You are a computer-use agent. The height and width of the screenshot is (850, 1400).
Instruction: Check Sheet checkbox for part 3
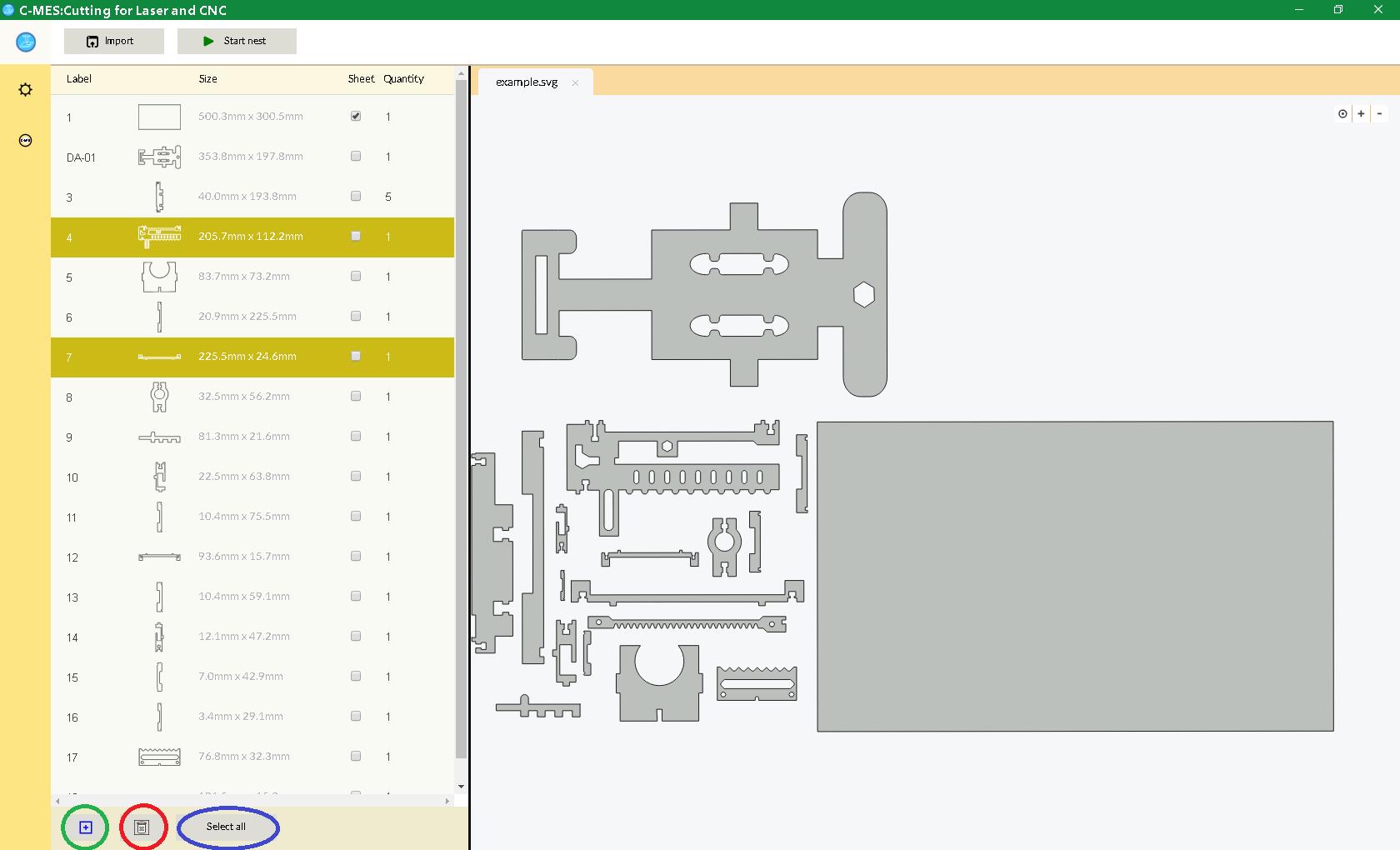pos(356,196)
